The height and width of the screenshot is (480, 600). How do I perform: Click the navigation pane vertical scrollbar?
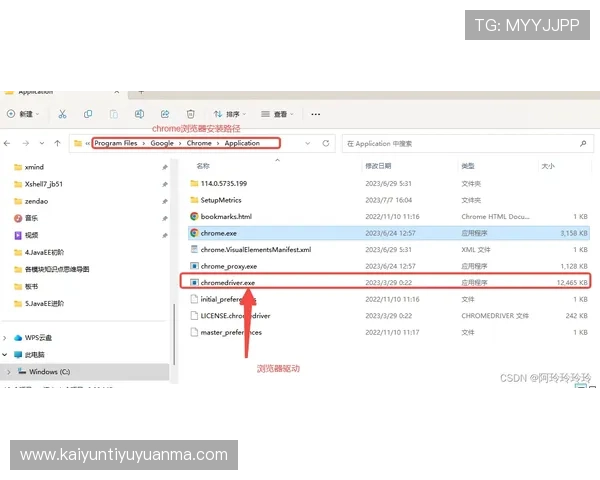[174, 334]
